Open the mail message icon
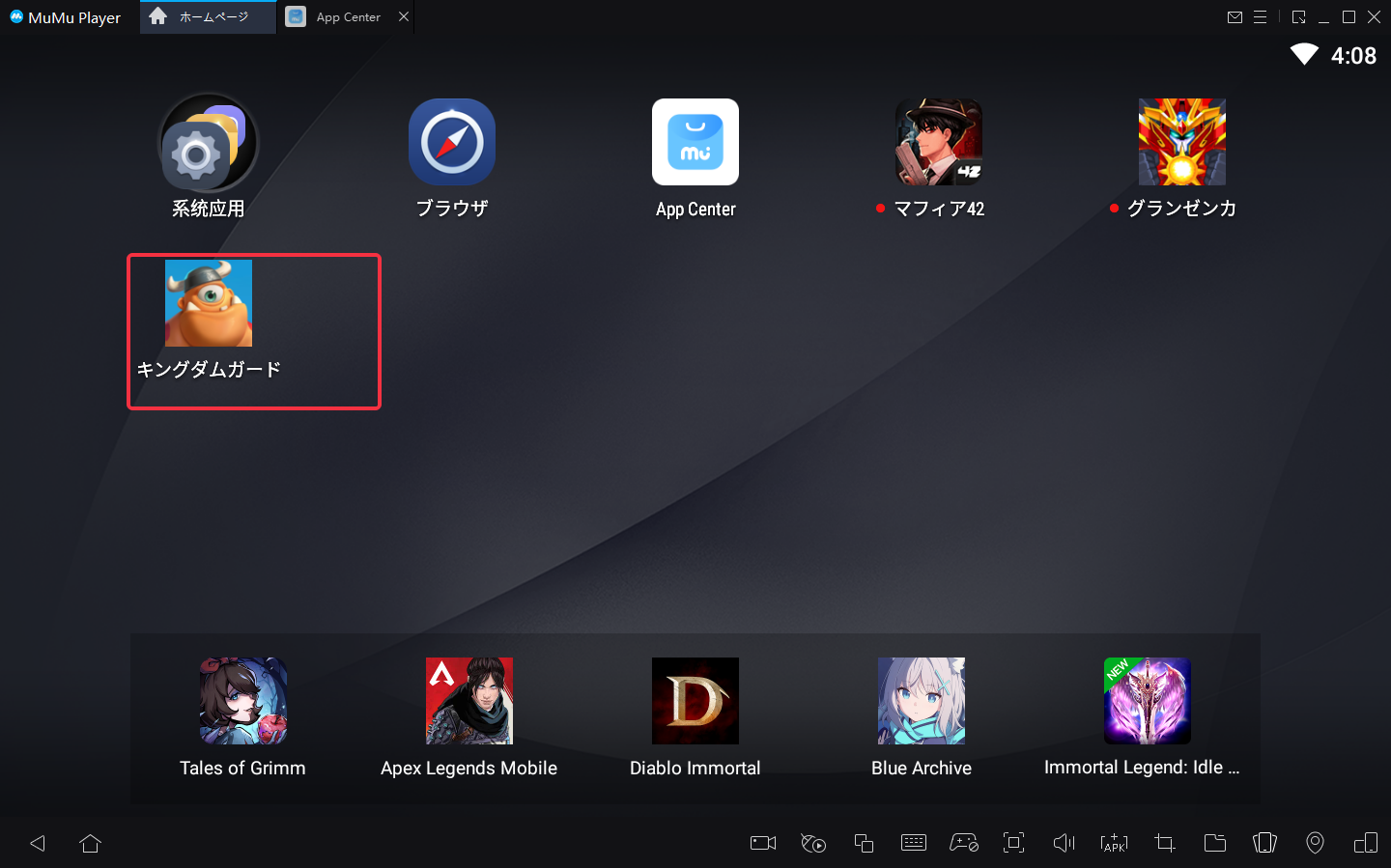The height and width of the screenshot is (868, 1391). pyautogui.click(x=1235, y=17)
